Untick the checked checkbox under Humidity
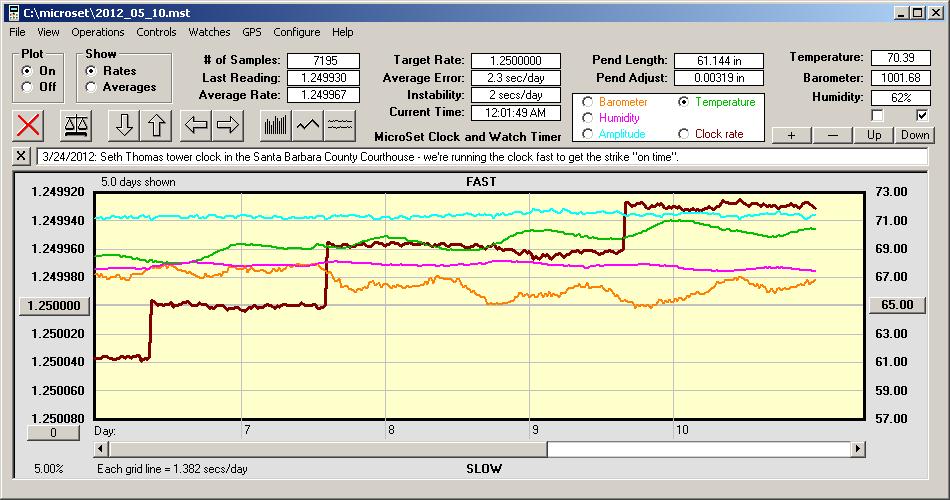Image resolution: width=950 pixels, height=500 pixels. (922, 115)
